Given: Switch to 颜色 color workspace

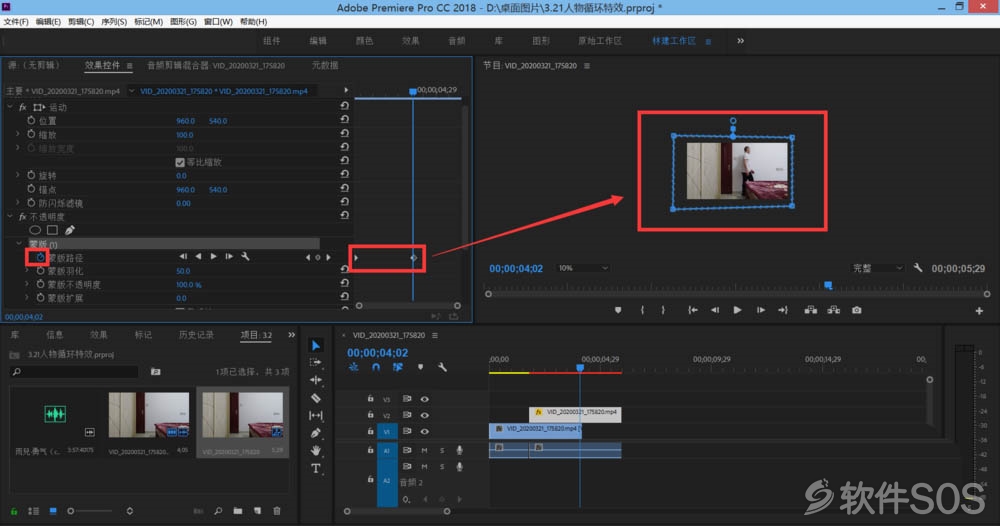Looking at the screenshot, I should (364, 41).
